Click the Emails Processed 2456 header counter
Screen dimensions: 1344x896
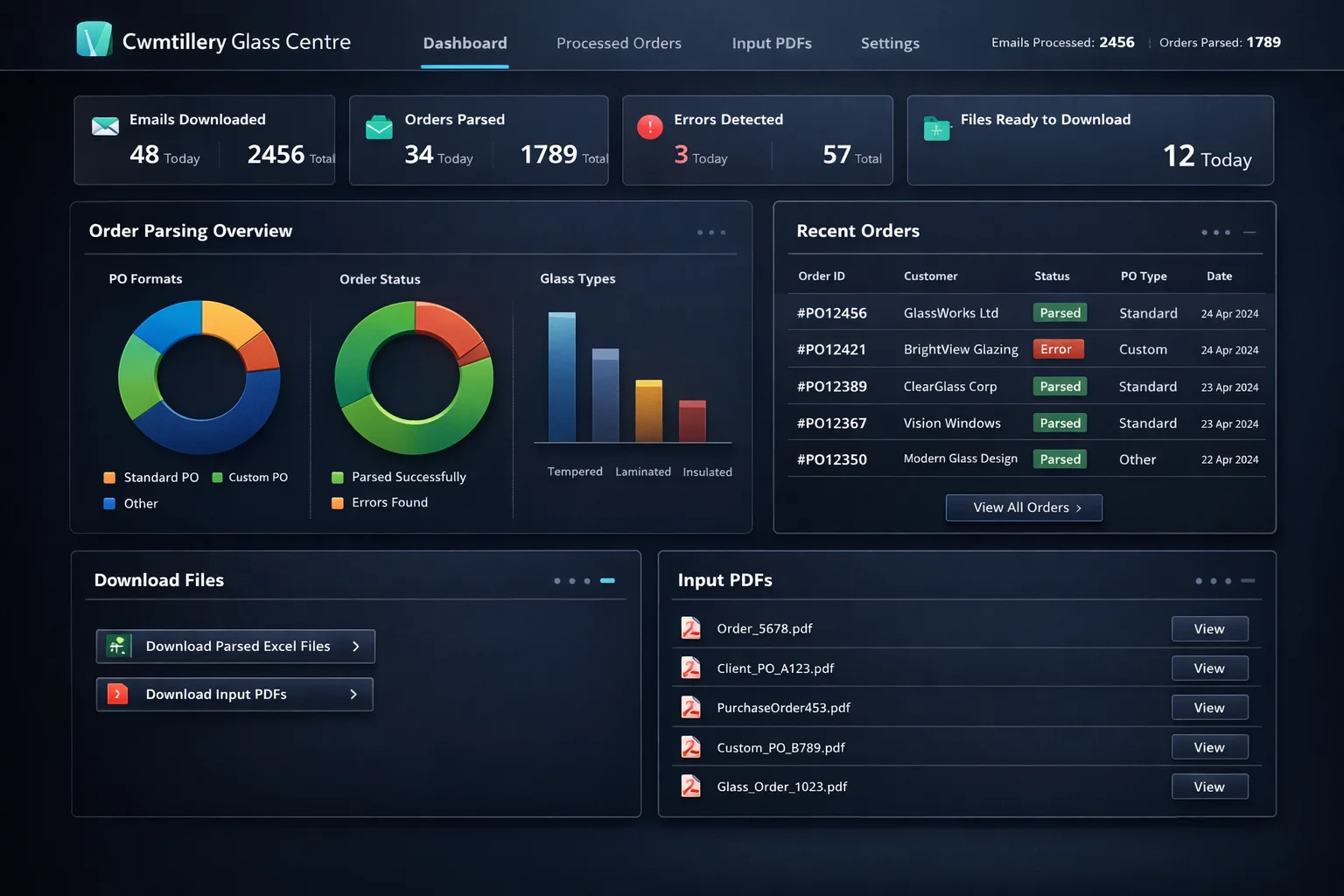pos(1062,42)
